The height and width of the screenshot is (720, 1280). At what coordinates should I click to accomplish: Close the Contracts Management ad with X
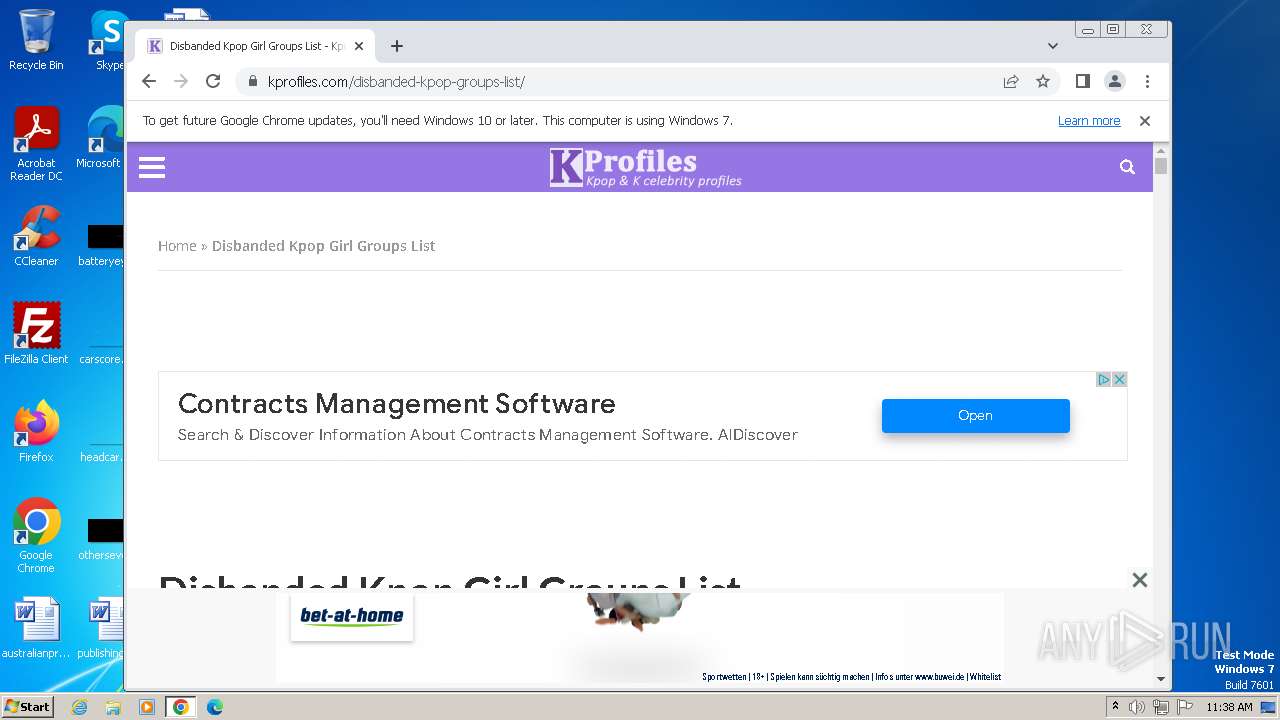[1120, 379]
